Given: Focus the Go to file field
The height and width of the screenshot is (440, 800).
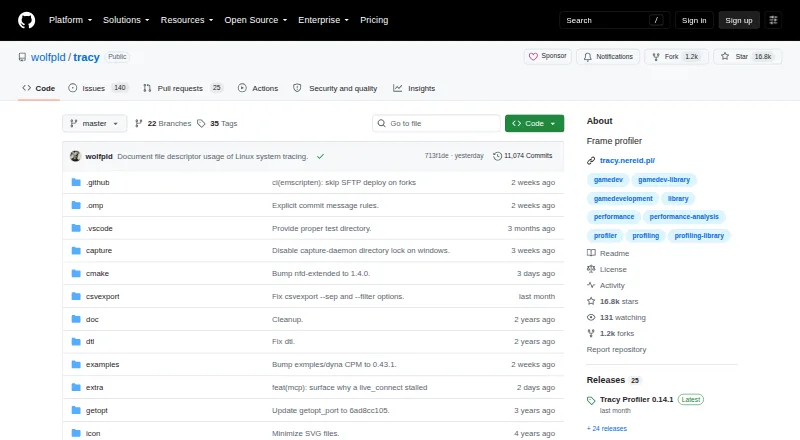Looking at the screenshot, I should pyautogui.click(x=436, y=124).
